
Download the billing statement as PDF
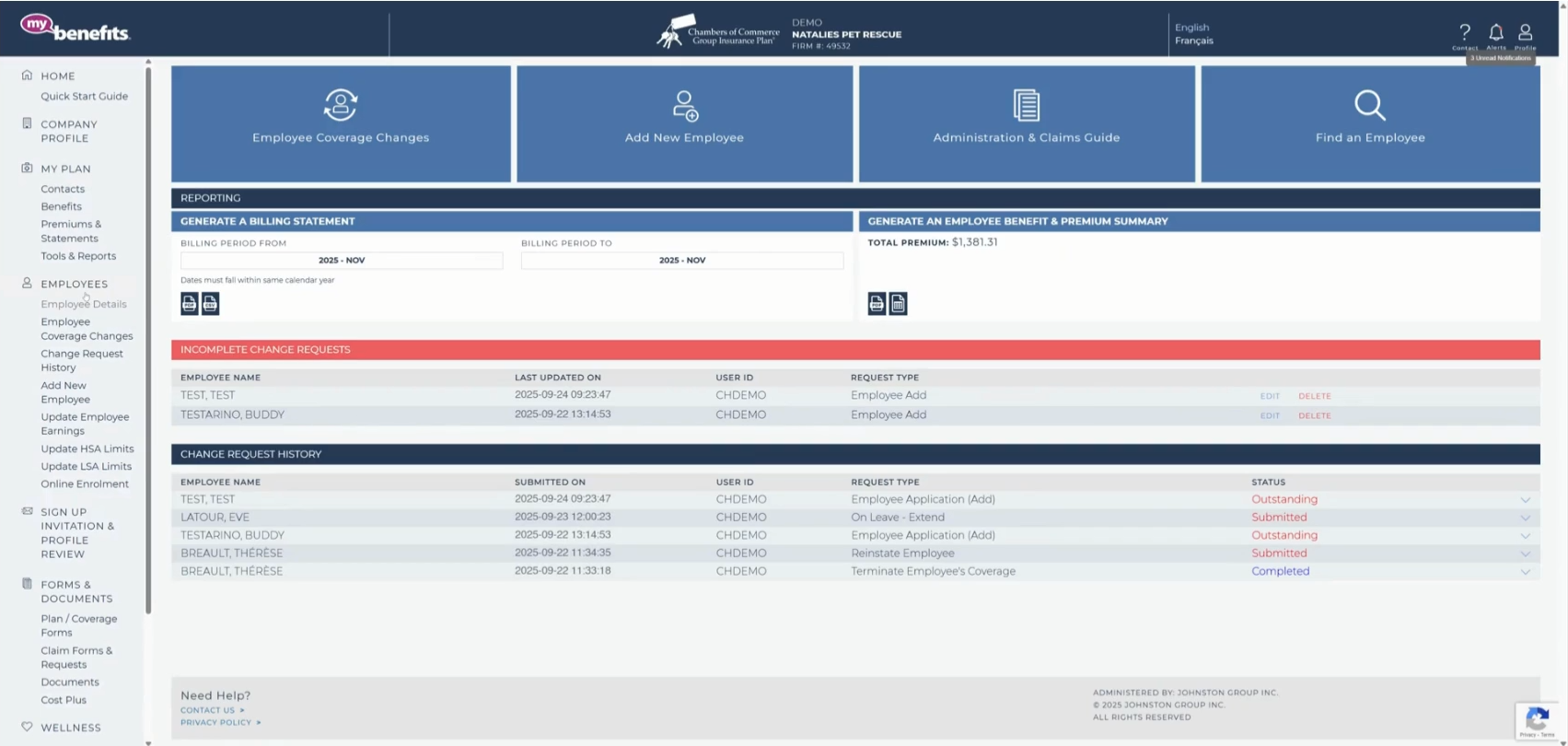coord(189,304)
